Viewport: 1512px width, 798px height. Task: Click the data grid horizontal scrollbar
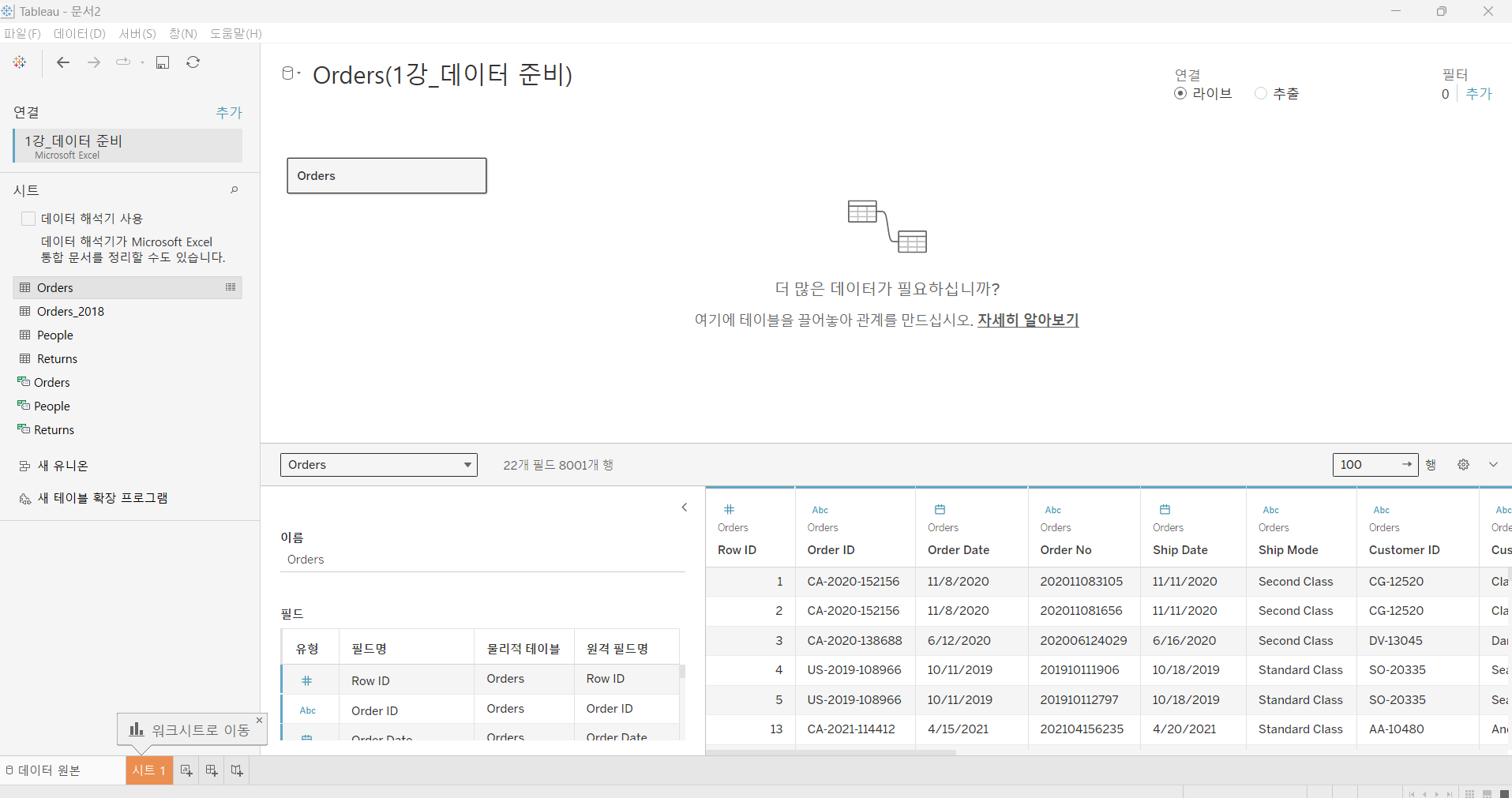coord(831,752)
